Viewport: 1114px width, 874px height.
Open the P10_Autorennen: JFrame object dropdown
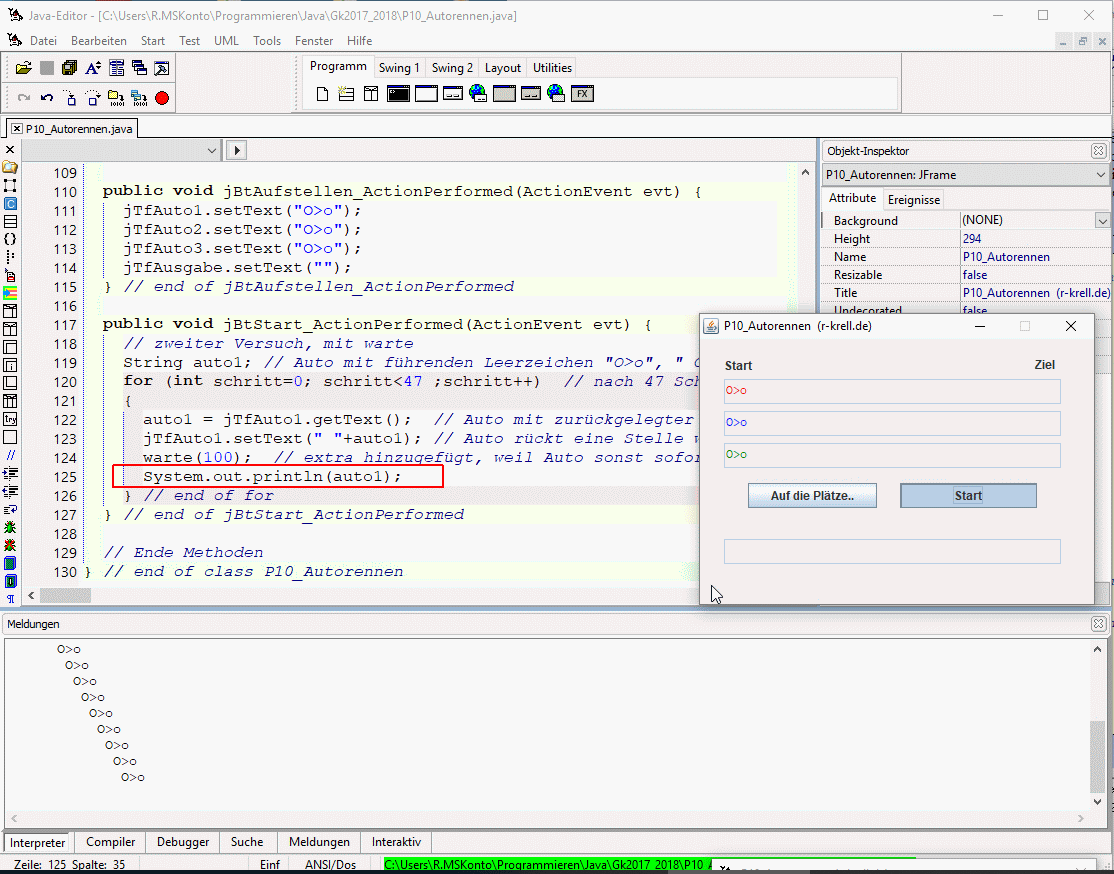[x=1100, y=175]
